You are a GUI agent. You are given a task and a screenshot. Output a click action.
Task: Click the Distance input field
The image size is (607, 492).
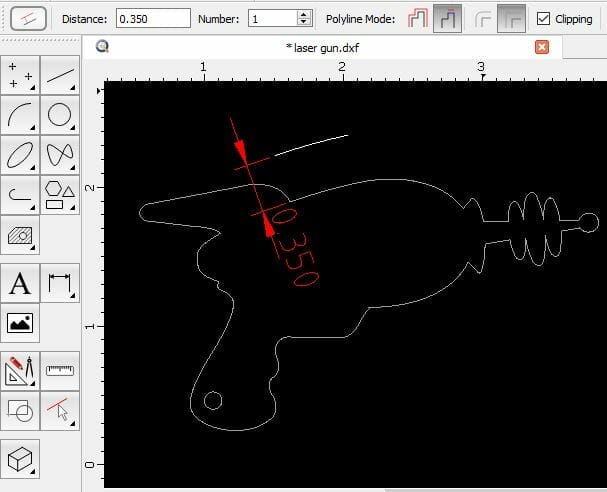pyautogui.click(x=153, y=19)
